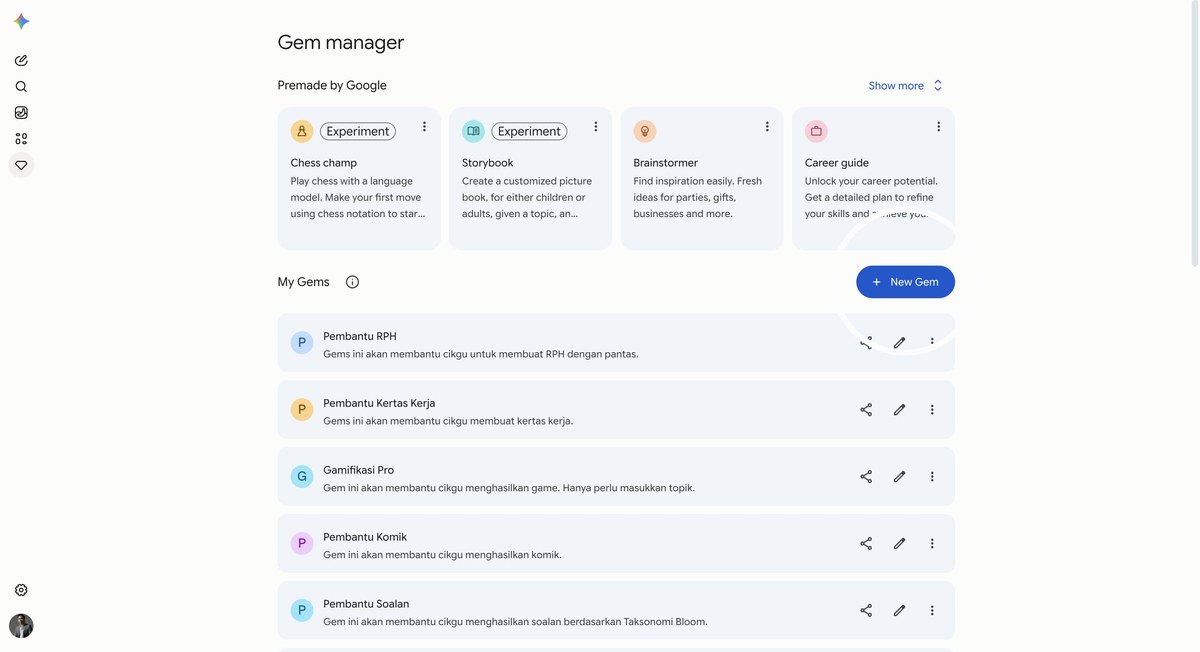This screenshot has height=652, width=1200.
Task: Share the Pembantu Komik gem
Action: coord(866,544)
